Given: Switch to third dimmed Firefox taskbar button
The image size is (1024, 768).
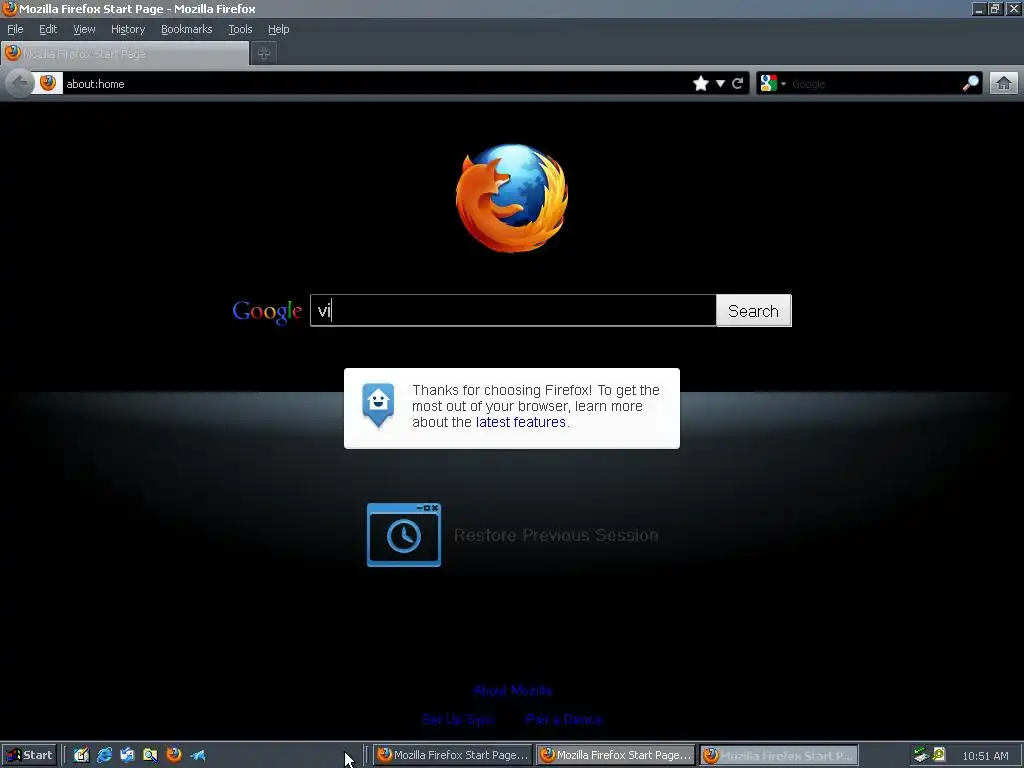Looking at the screenshot, I should [779, 755].
